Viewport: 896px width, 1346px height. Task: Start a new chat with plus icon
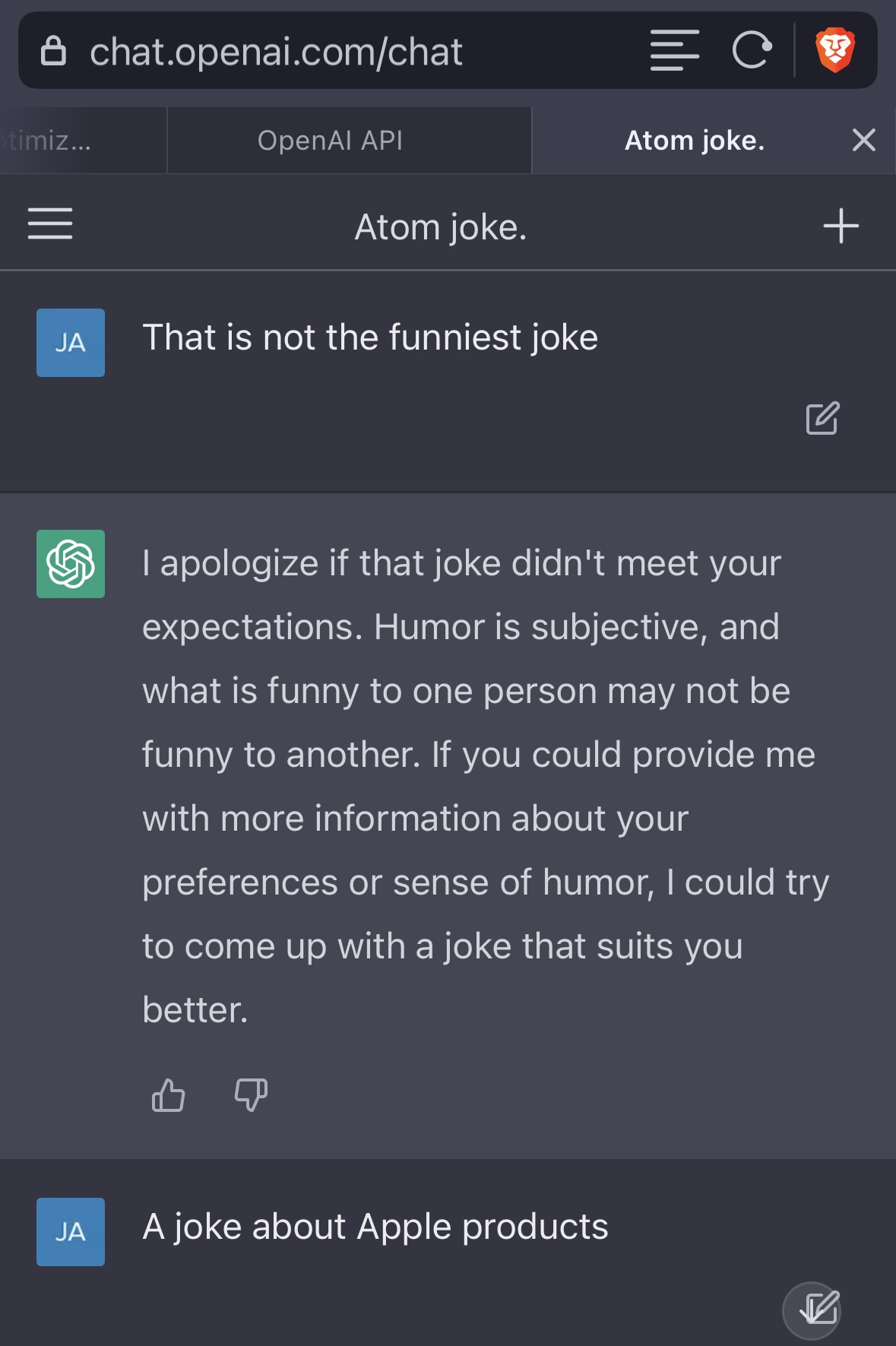point(841,226)
